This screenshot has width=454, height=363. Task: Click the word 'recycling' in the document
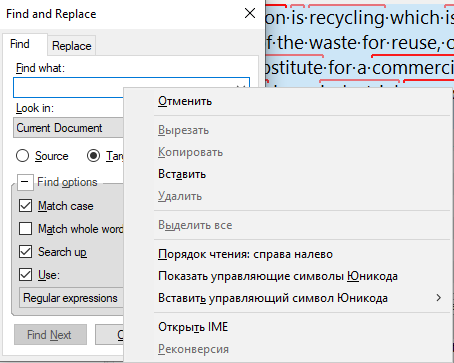coord(347,18)
